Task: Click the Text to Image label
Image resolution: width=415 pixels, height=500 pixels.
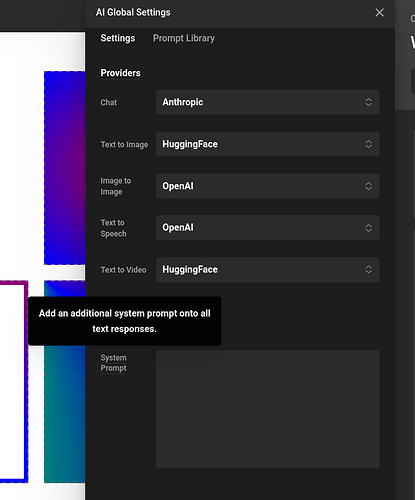Action: coord(124,144)
